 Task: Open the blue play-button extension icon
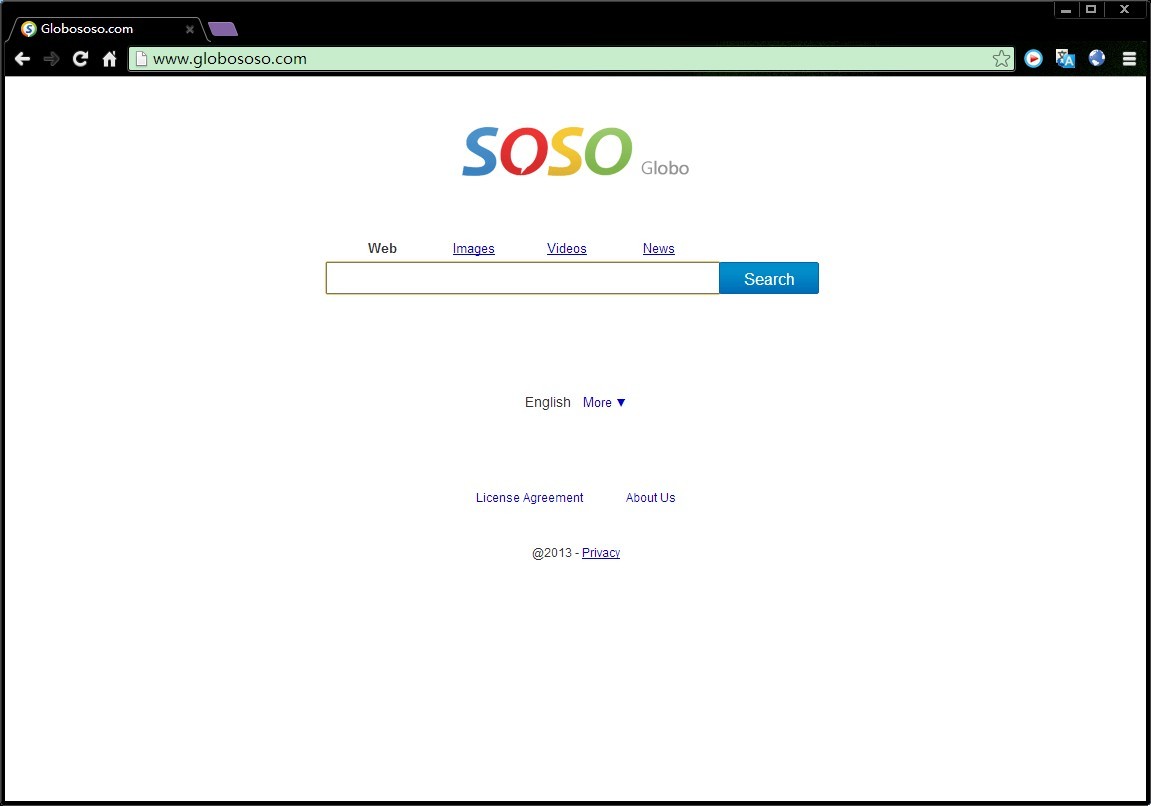point(1033,58)
